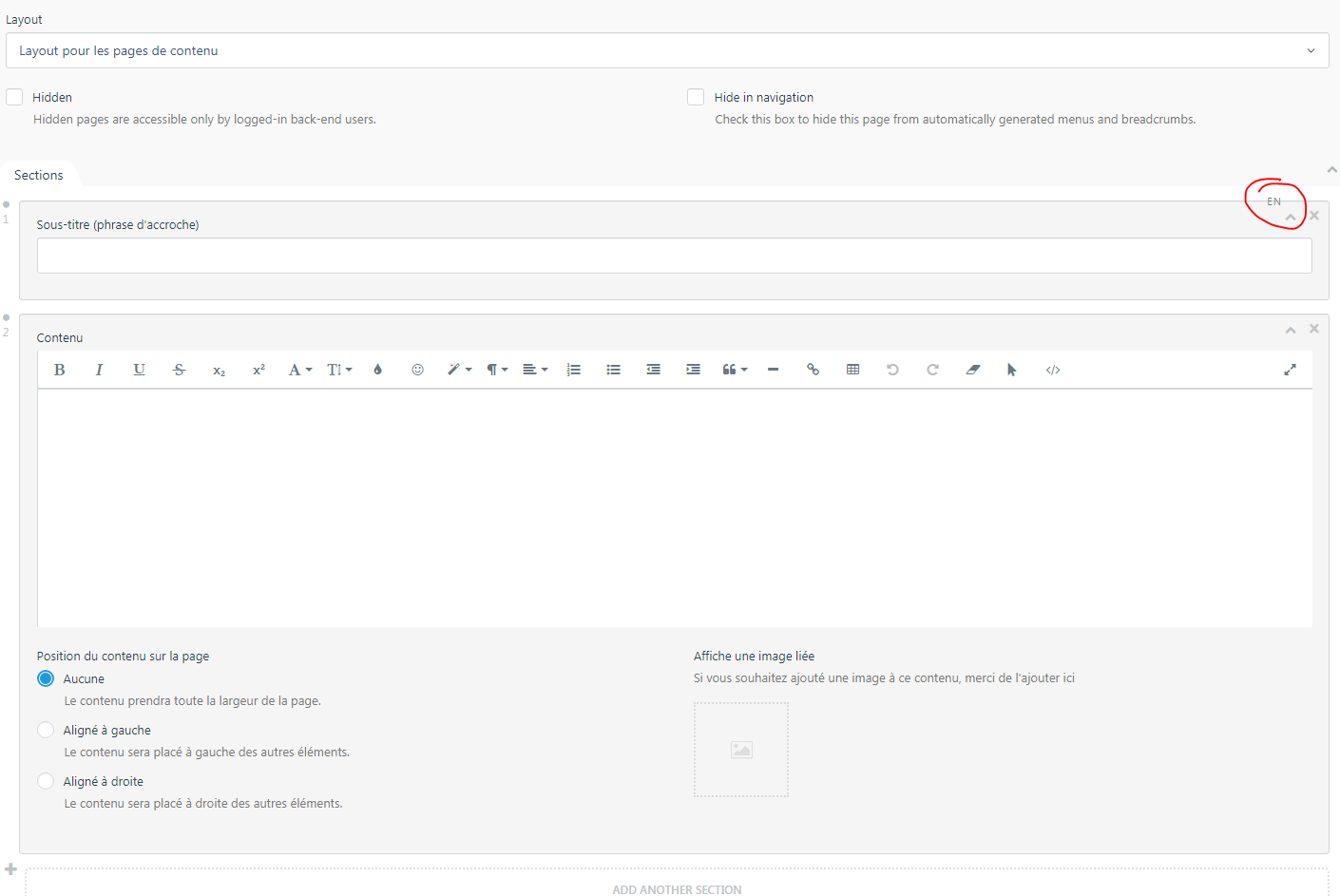The image size is (1340, 896).
Task: Collapse the Sous-titre section
Action: point(1290,217)
